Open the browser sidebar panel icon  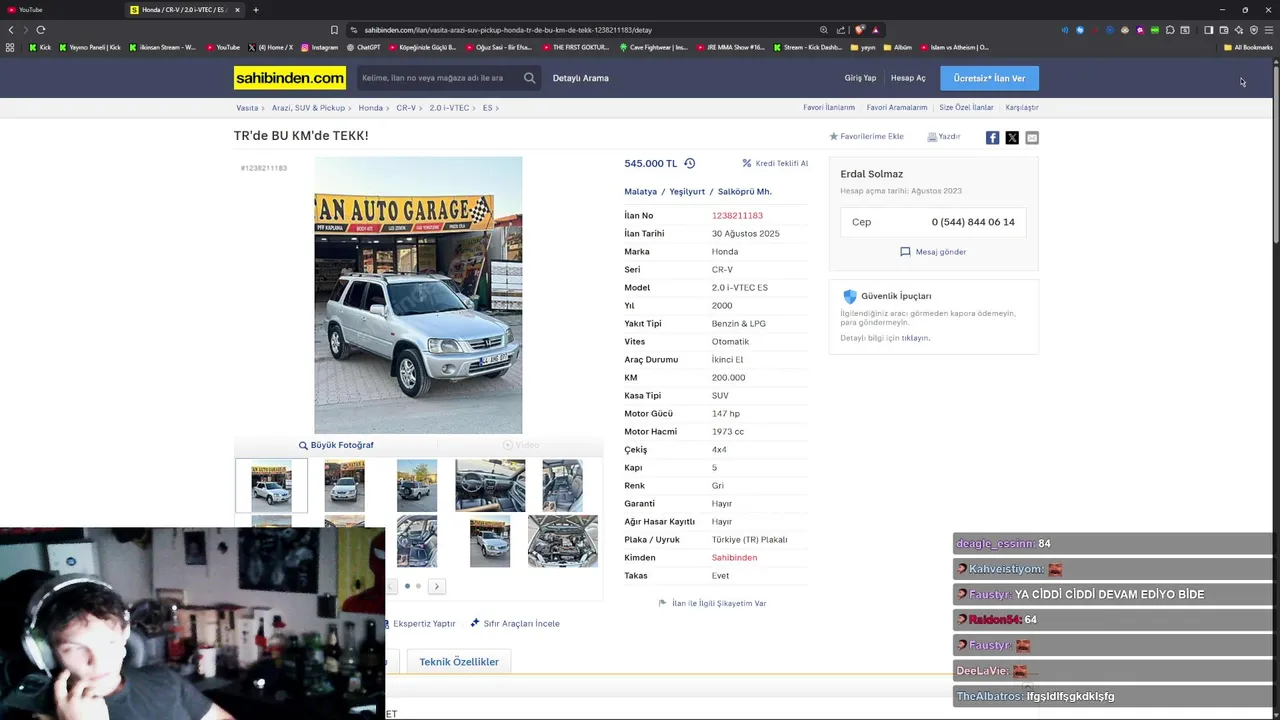coord(1208,30)
